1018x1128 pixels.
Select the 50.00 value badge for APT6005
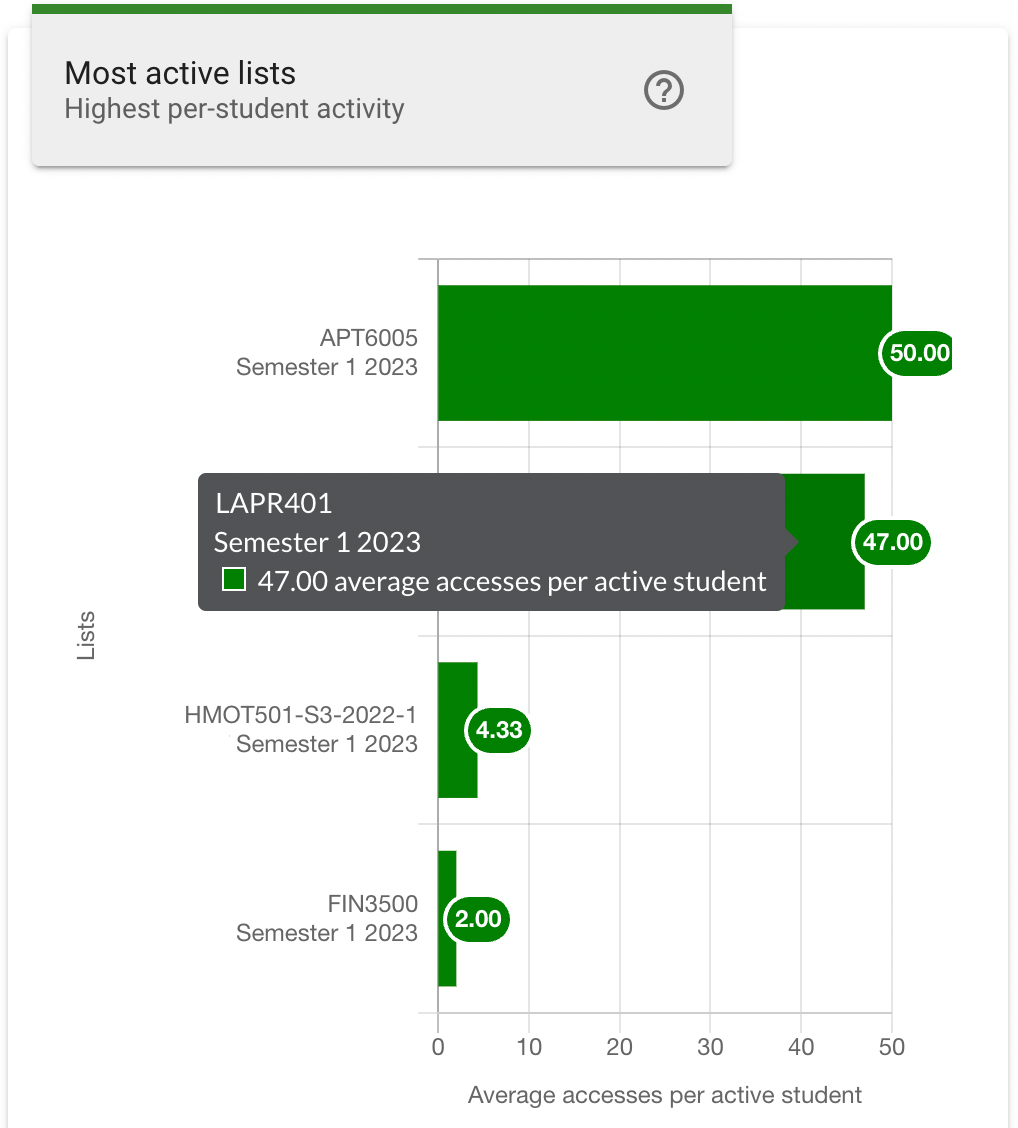pyautogui.click(x=914, y=353)
